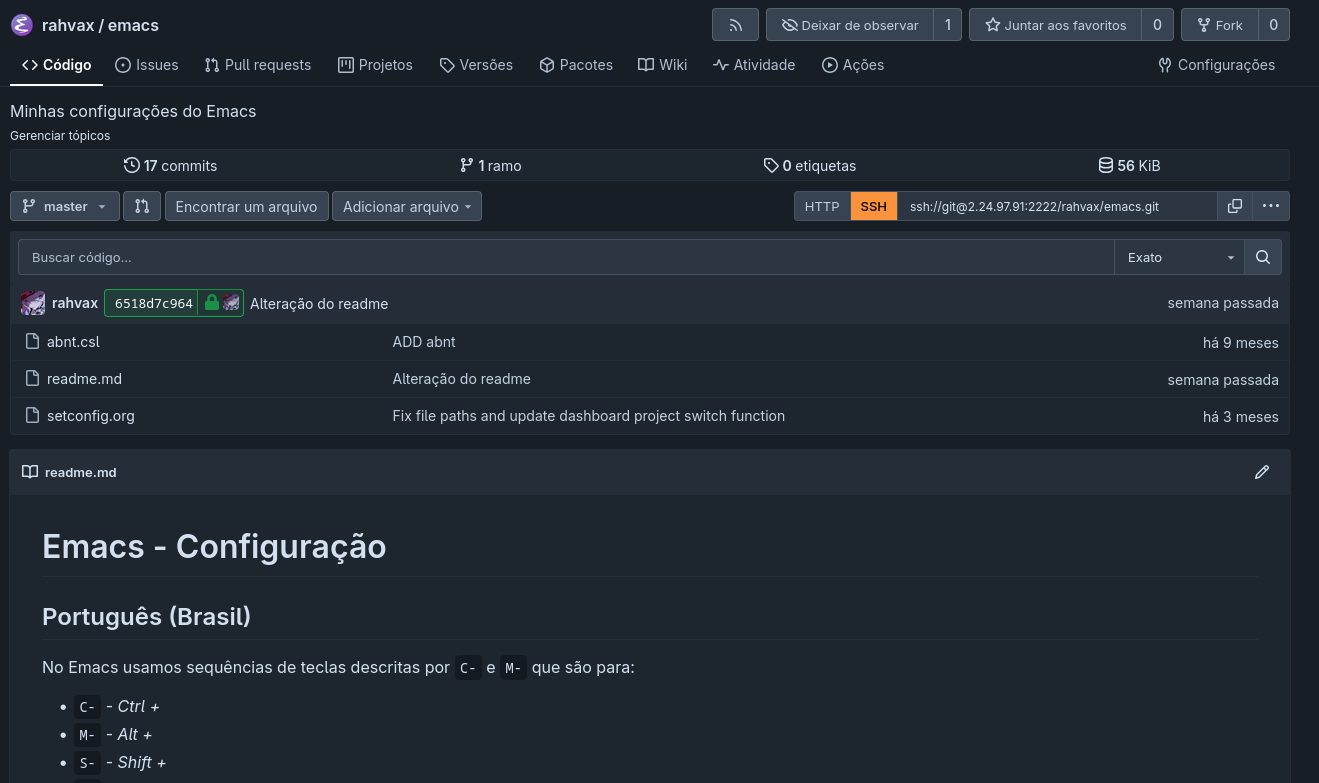This screenshot has height=783, width=1319.
Task: Toggle Deixar de observar watch button
Action: point(850,25)
